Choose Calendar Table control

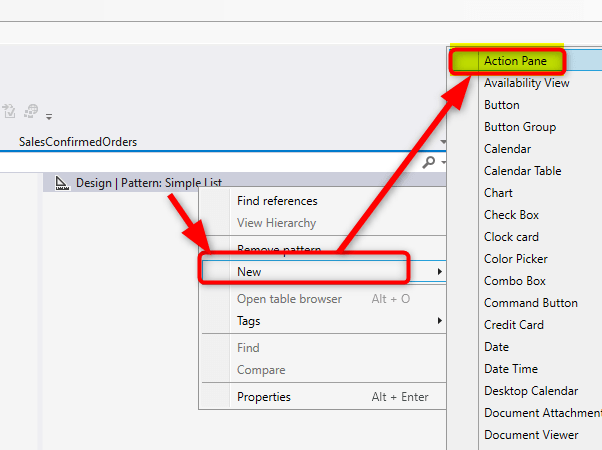522,171
